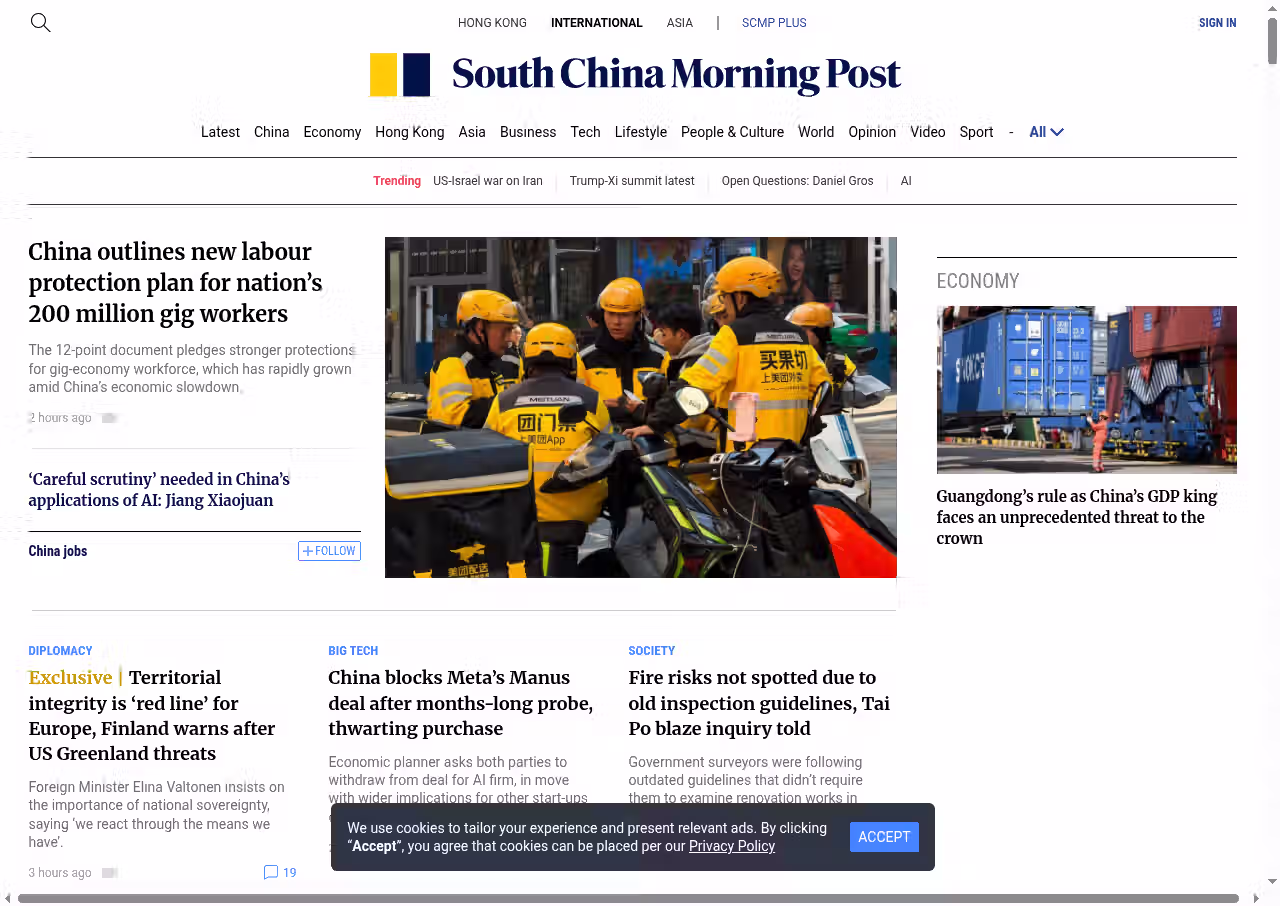Click the horizontal scrollbar left arrow
Image resolution: width=1280 pixels, height=906 pixels.
click(8, 898)
